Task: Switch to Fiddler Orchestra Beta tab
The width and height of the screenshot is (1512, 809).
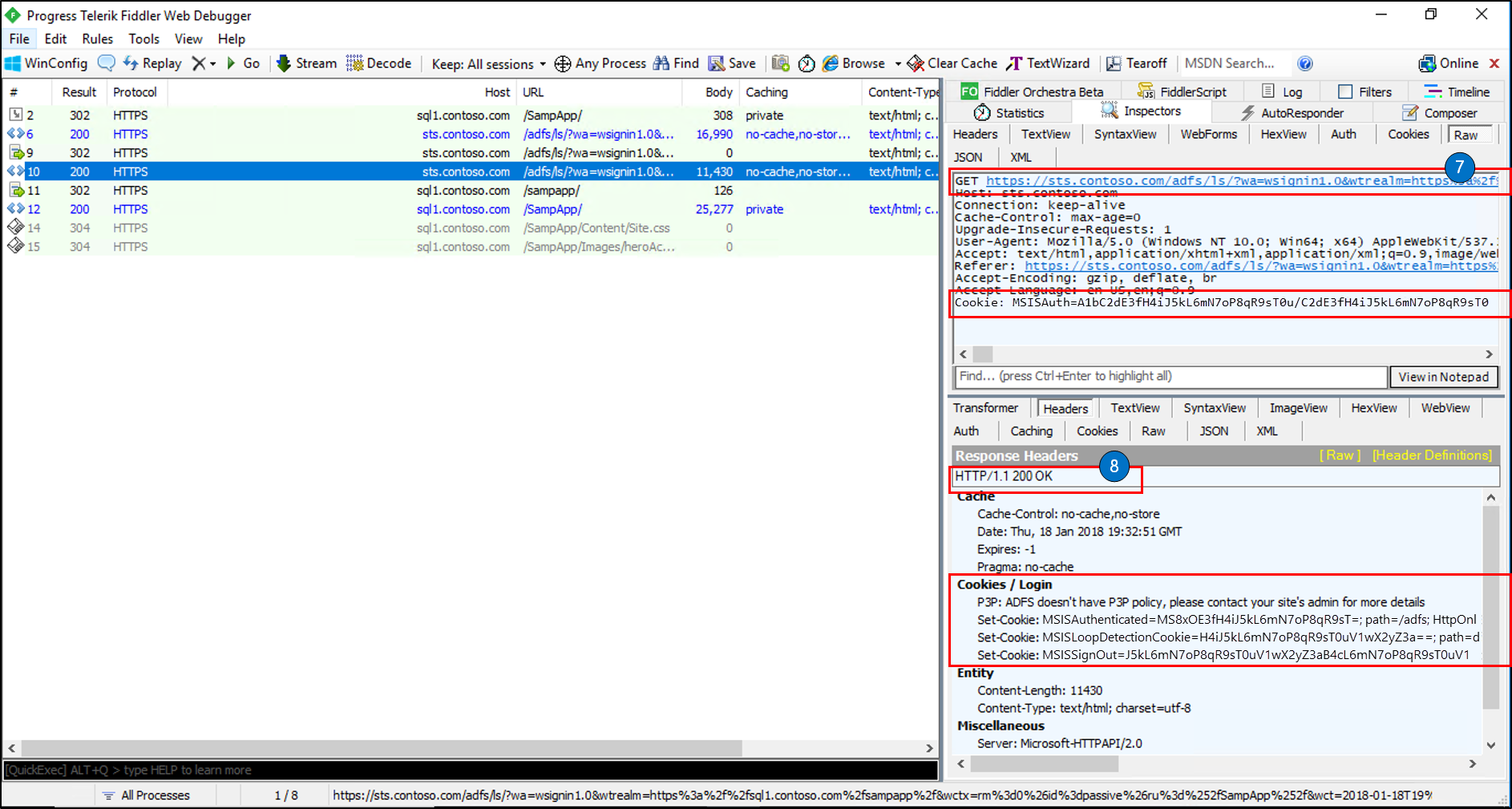Action: pyautogui.click(x=1032, y=92)
